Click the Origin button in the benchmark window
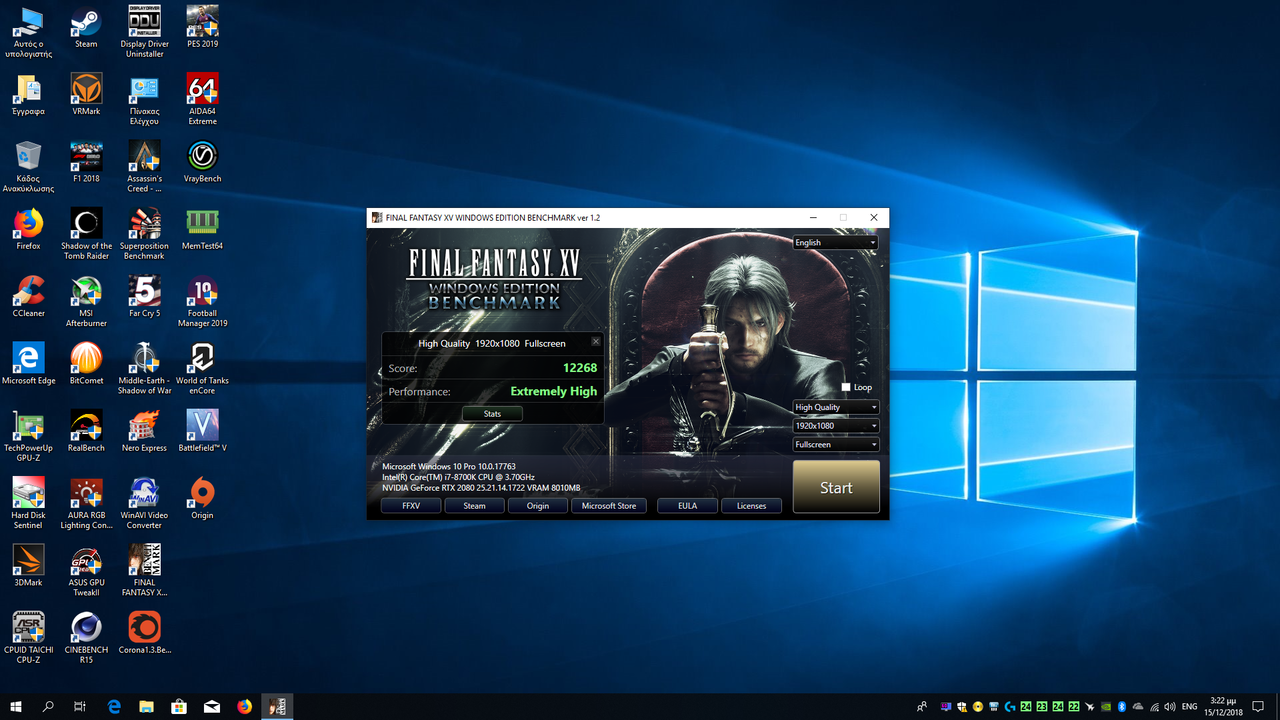 tap(538, 506)
